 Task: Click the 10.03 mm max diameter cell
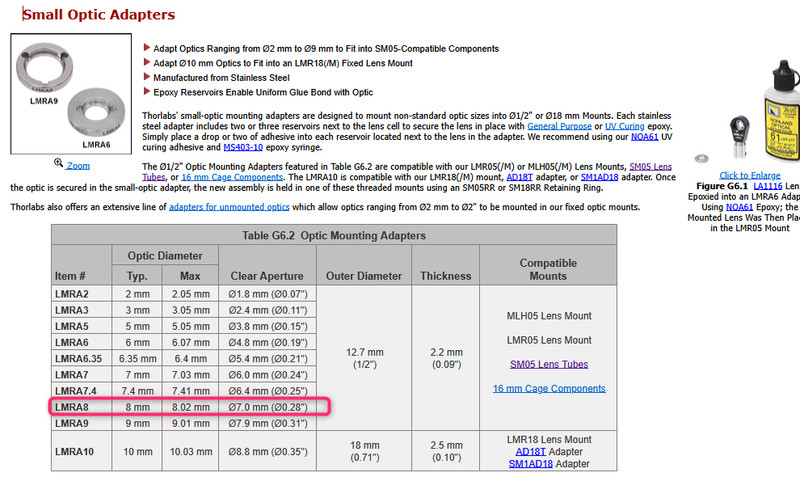pos(190,451)
